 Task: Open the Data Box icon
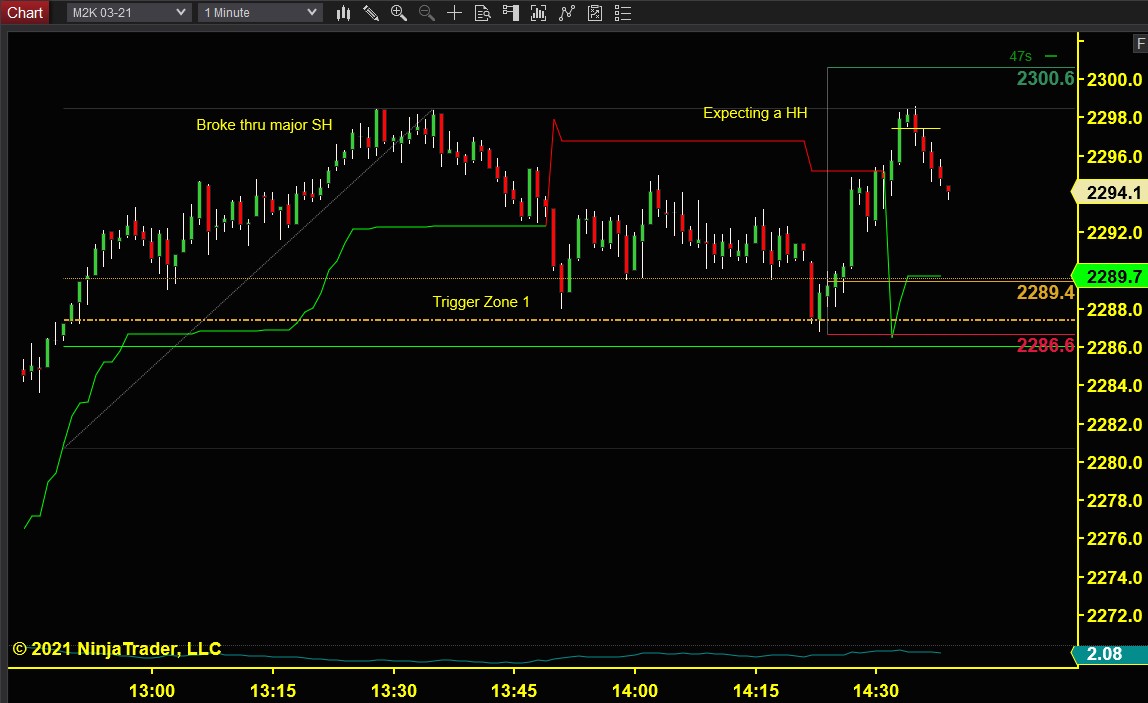482,12
